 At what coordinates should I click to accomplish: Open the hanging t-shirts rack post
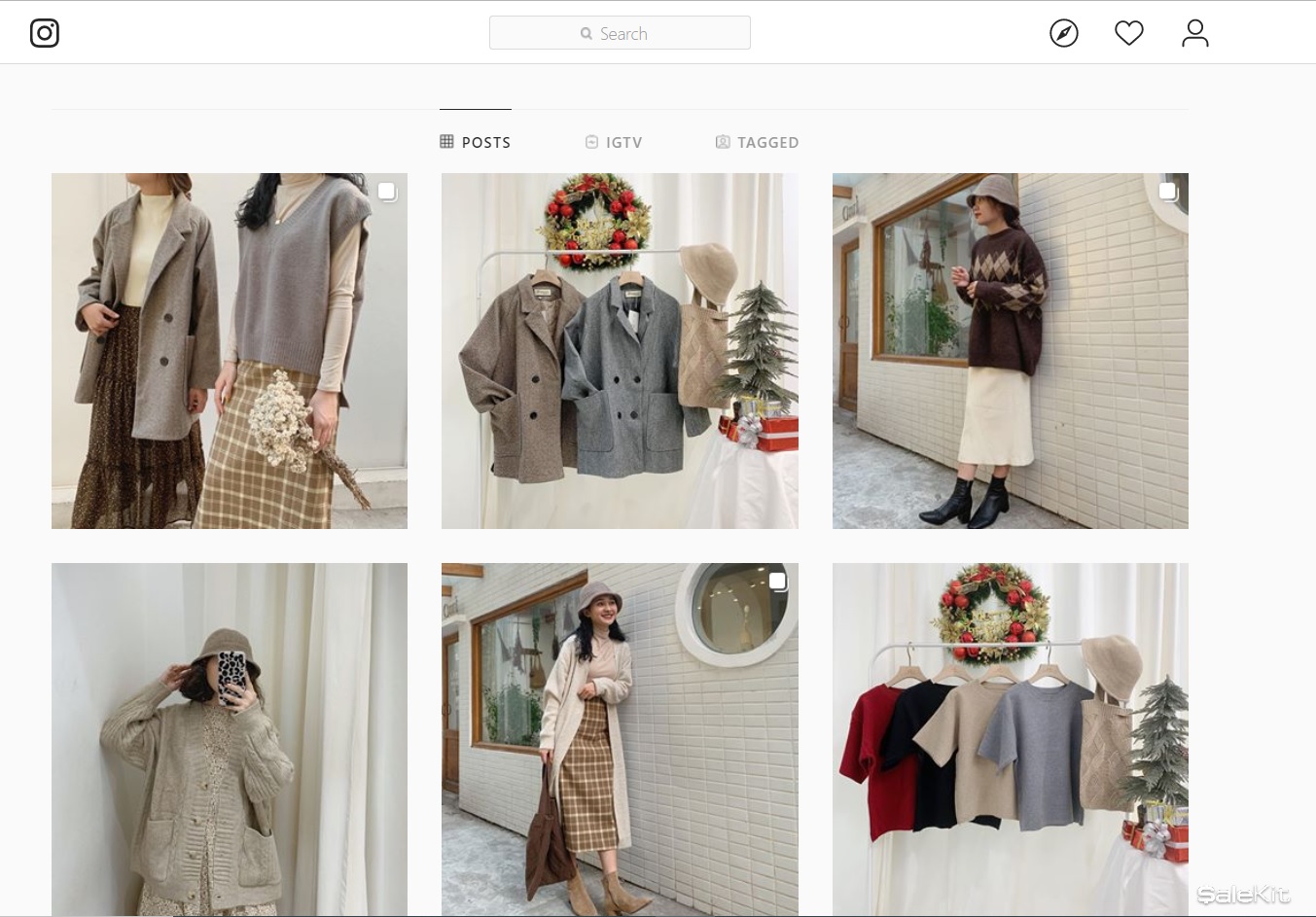coord(1010,739)
